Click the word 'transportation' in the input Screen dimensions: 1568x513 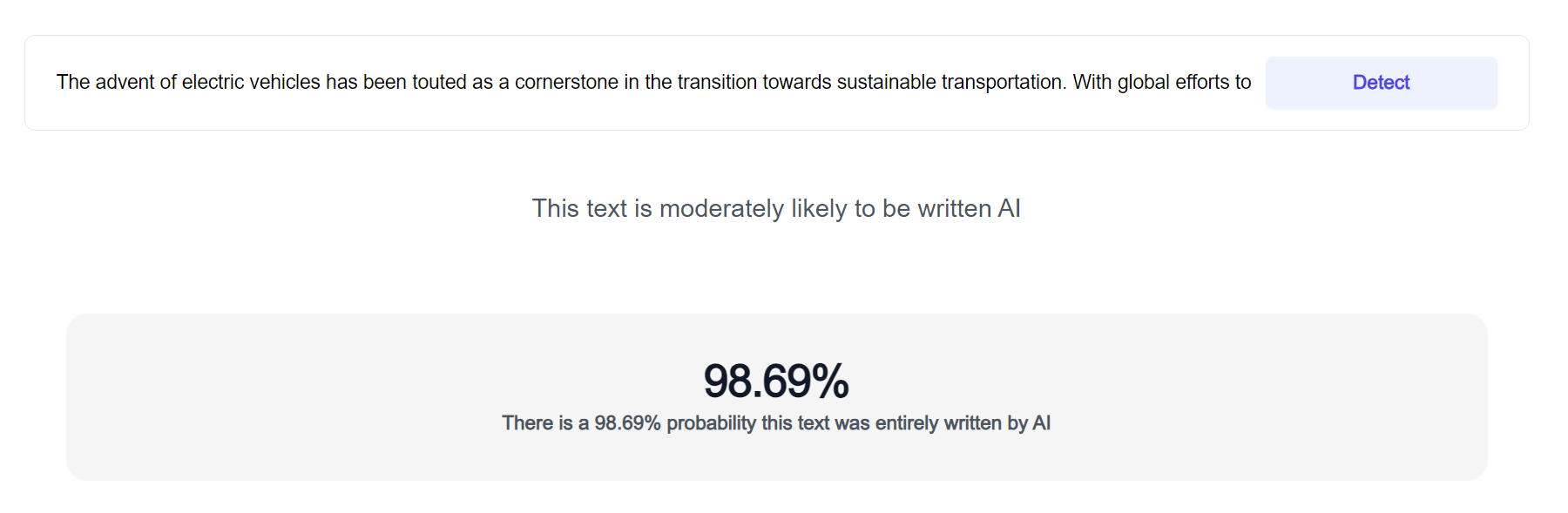point(1003,83)
